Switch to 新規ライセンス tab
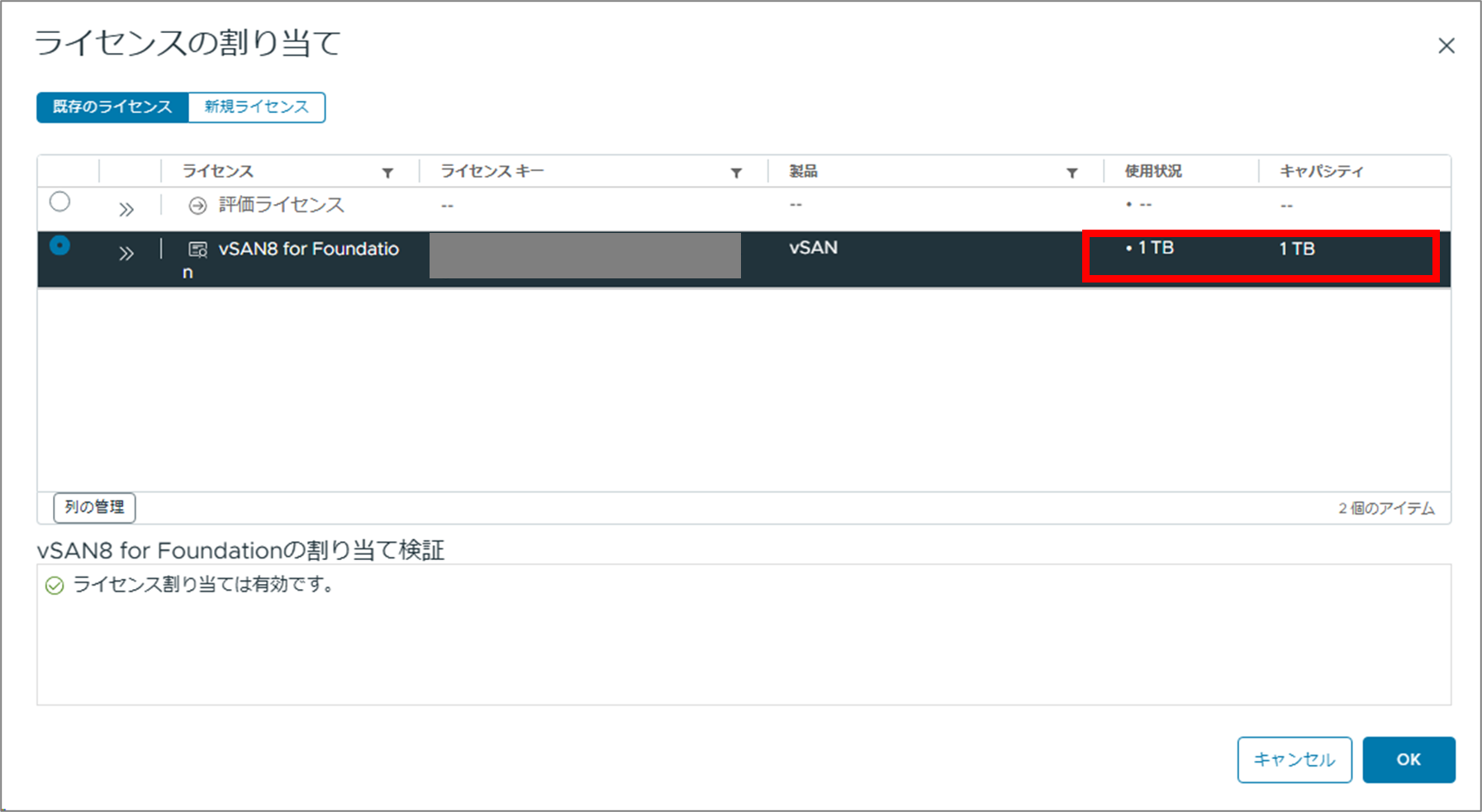This screenshot has height=812, width=1482. (257, 107)
